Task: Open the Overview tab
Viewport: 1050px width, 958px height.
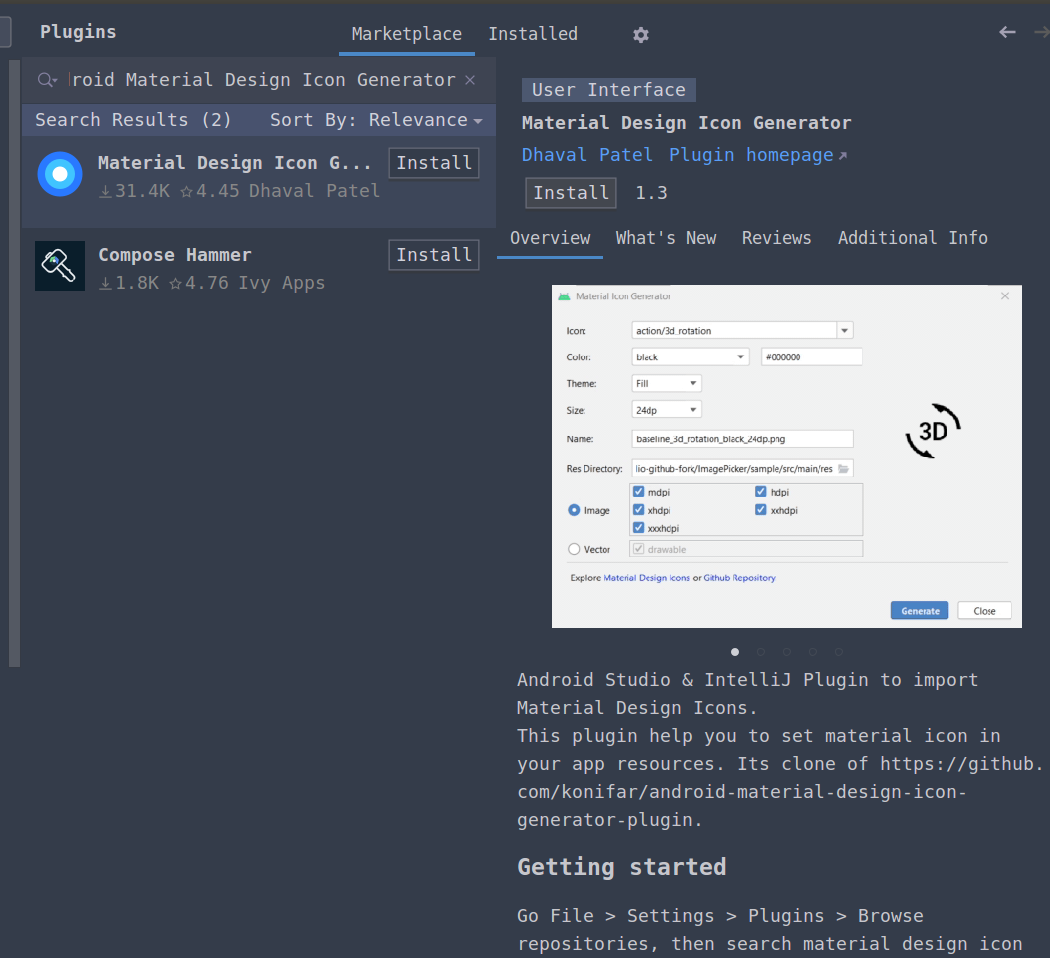Action: tap(550, 238)
